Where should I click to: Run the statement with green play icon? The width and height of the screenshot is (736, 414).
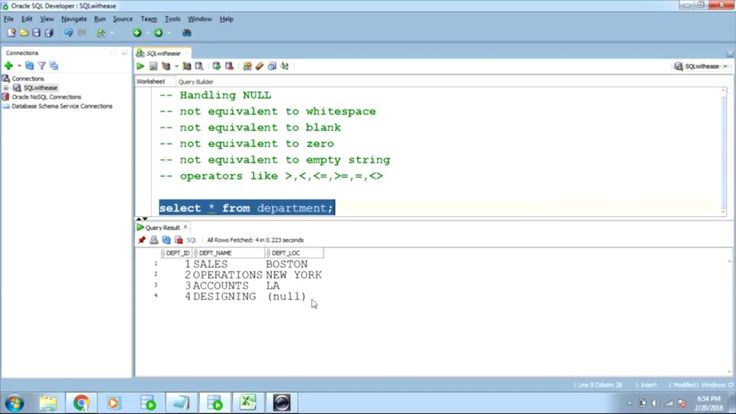[x=140, y=66]
